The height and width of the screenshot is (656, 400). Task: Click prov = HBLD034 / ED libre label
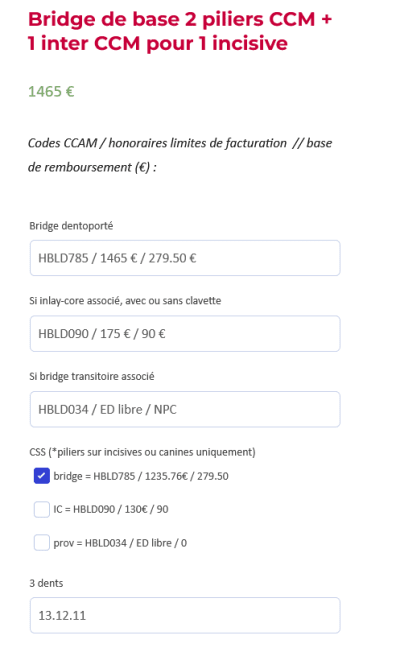tap(120, 543)
